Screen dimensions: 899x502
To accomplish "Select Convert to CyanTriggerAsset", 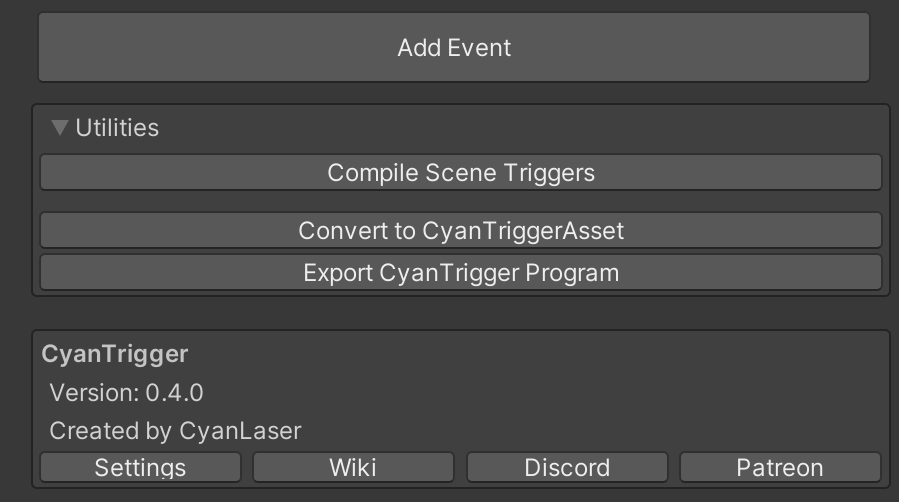I will point(461,230).
